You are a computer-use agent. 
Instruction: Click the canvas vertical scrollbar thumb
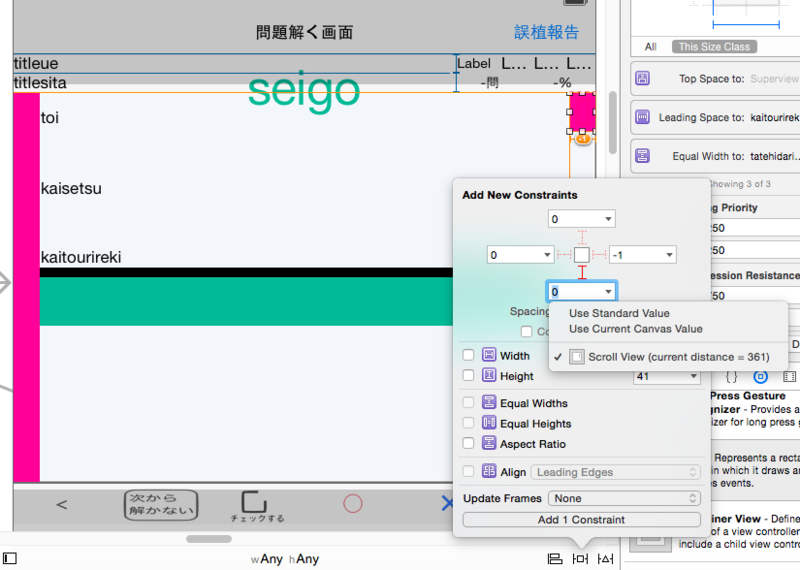612,122
